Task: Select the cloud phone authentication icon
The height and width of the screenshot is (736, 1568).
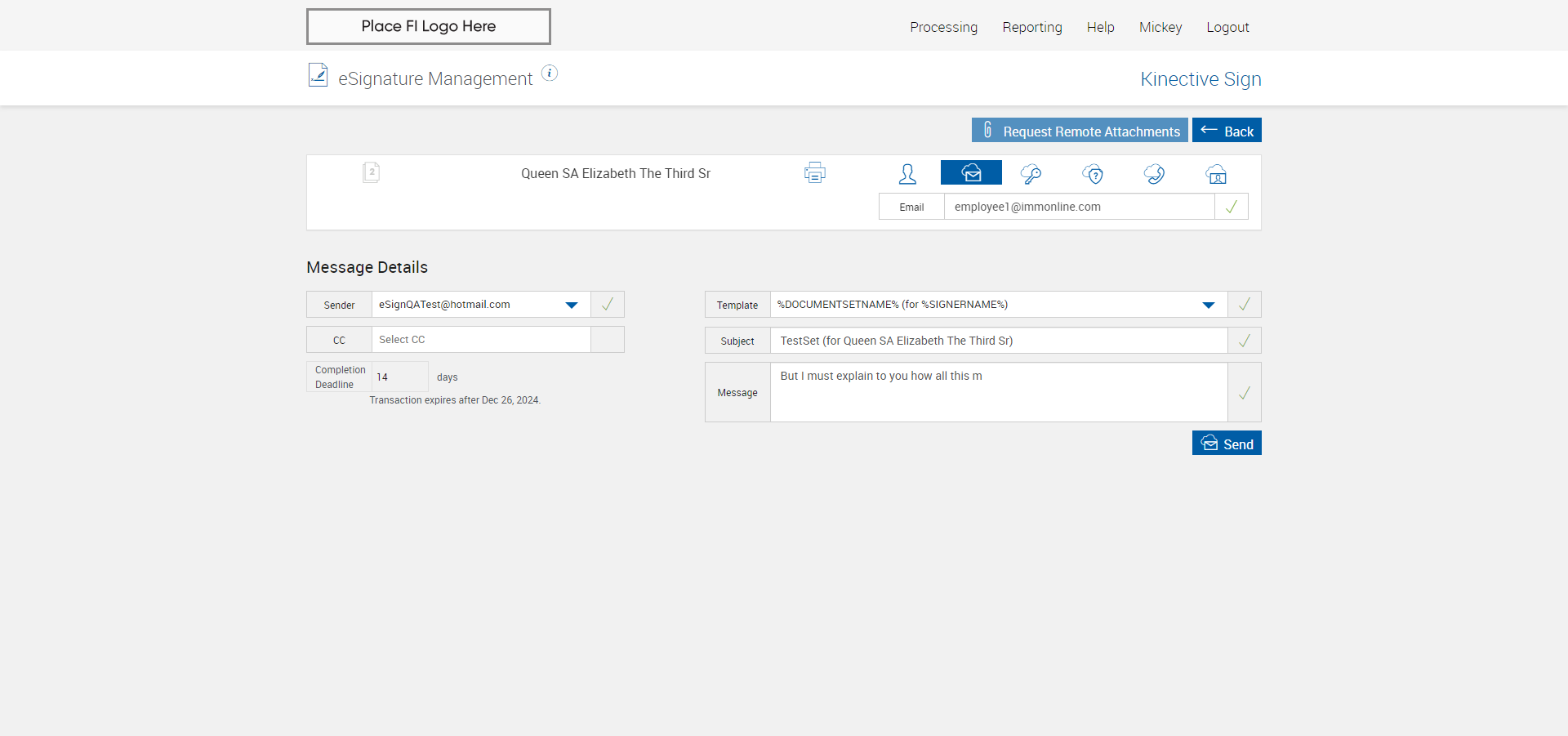Action: point(1154,173)
